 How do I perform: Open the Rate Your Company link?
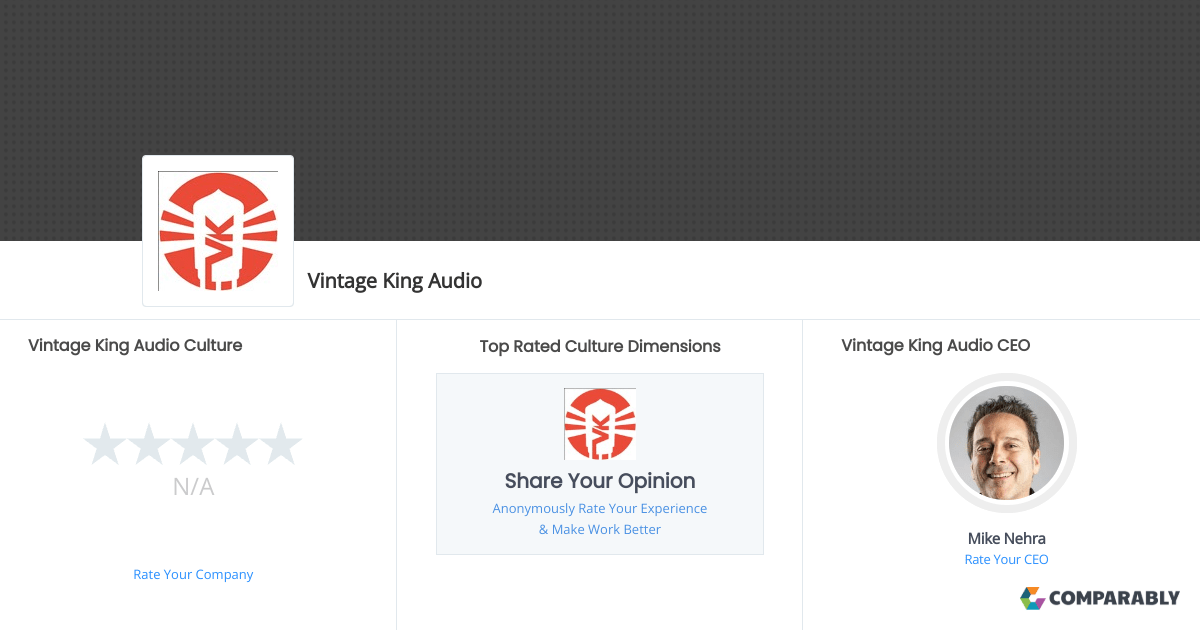(x=193, y=574)
